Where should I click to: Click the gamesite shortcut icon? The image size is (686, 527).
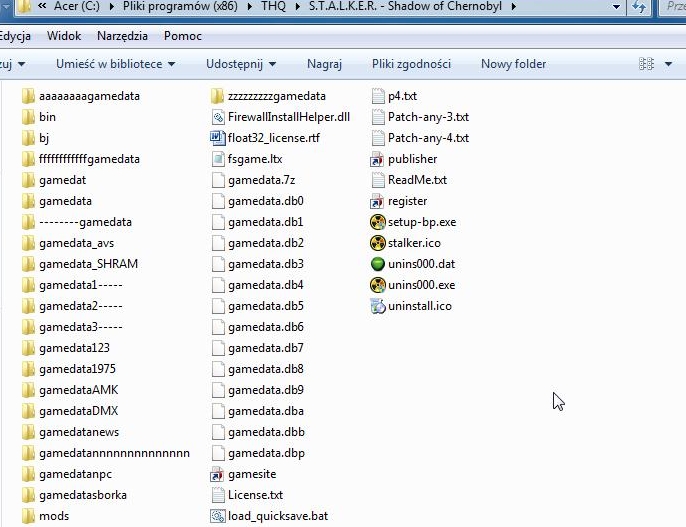point(217,474)
